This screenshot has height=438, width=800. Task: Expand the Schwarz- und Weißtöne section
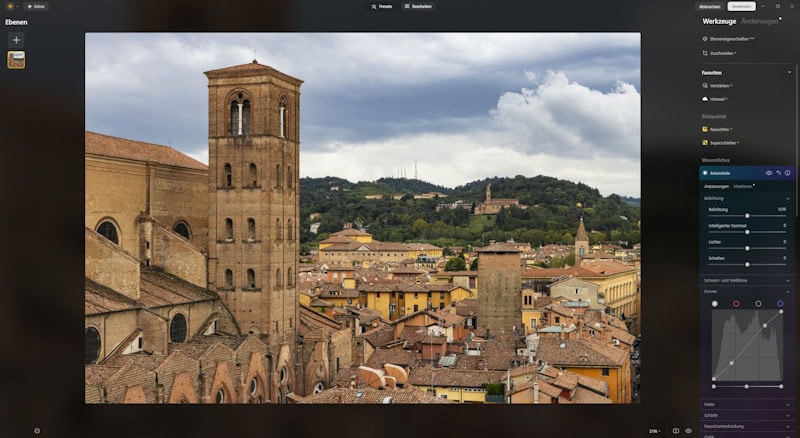coord(746,280)
